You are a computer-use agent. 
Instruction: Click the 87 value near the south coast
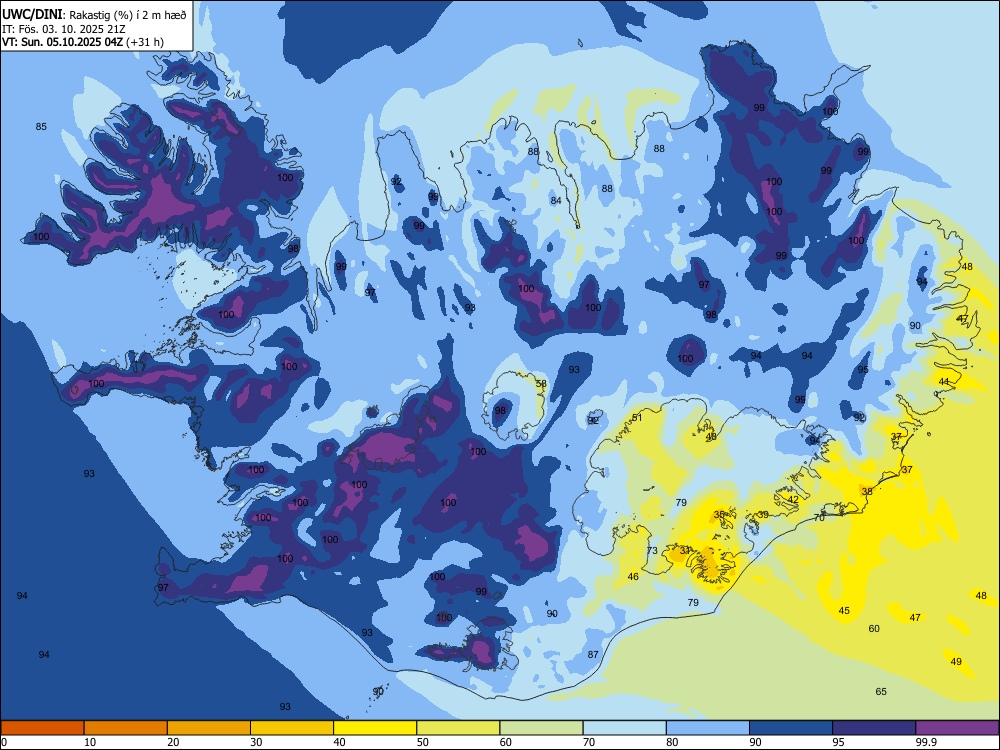pos(593,654)
